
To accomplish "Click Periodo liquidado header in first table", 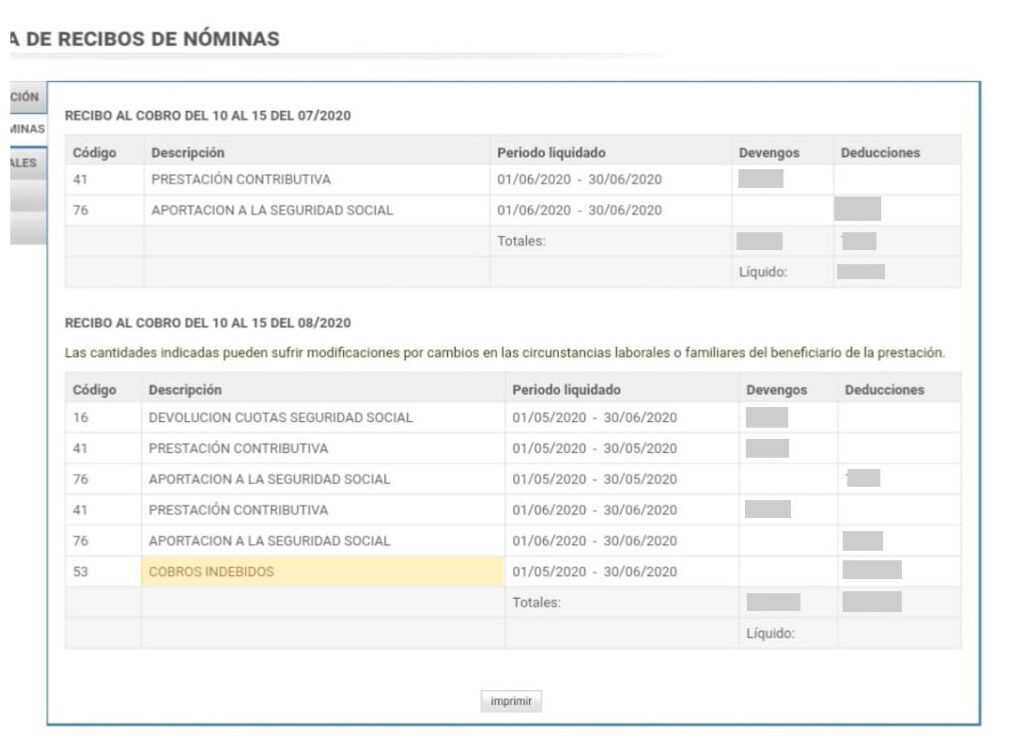I will 551,152.
